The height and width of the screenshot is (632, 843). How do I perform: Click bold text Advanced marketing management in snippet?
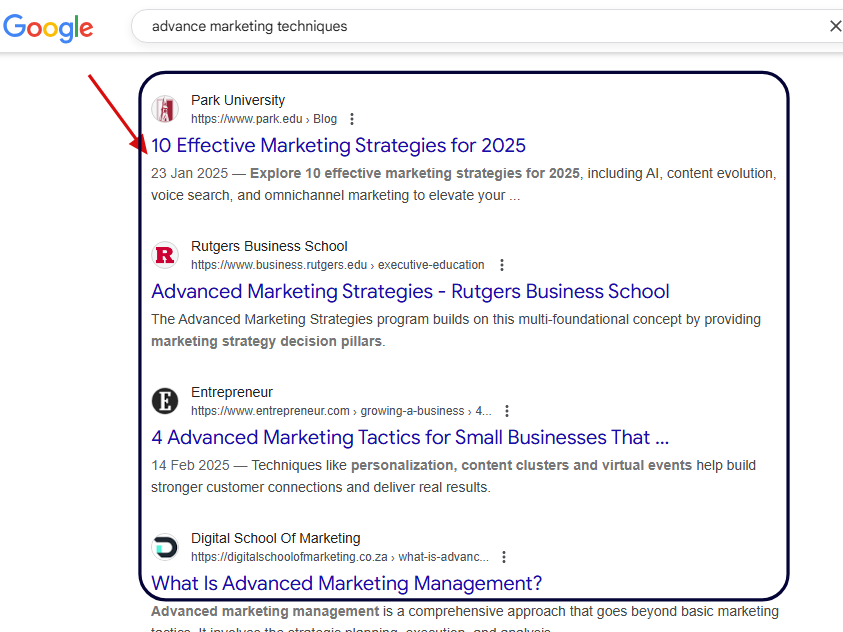pyautogui.click(x=265, y=611)
